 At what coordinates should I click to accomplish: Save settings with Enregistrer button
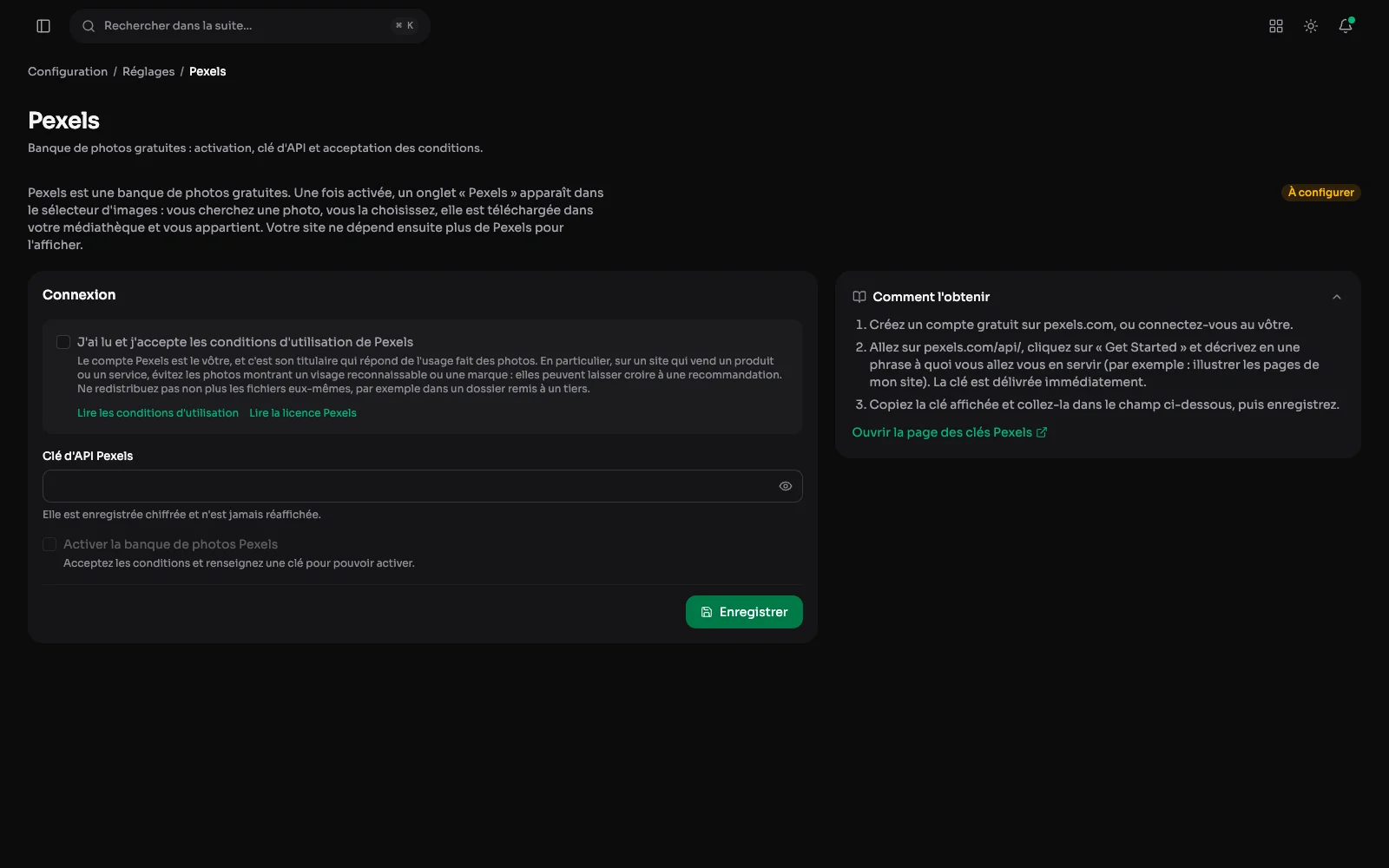point(744,612)
